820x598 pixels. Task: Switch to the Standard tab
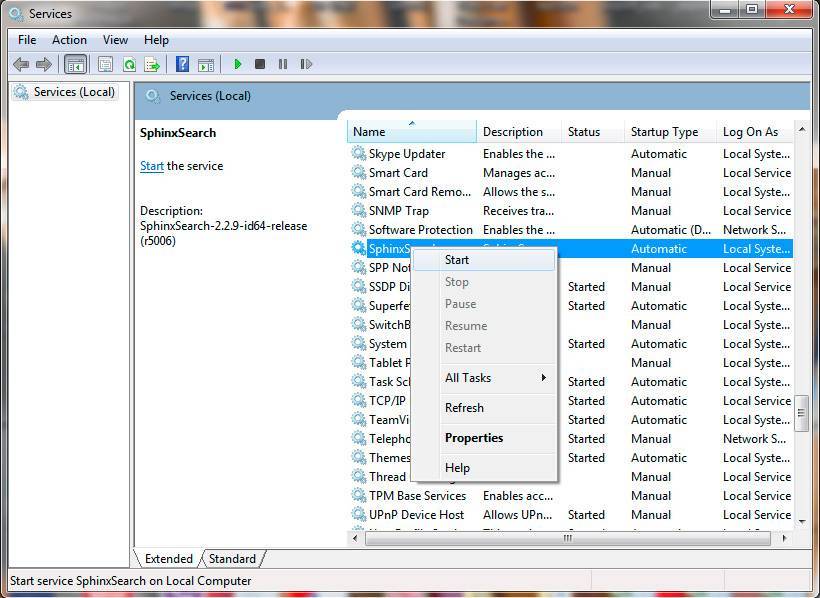coord(232,559)
